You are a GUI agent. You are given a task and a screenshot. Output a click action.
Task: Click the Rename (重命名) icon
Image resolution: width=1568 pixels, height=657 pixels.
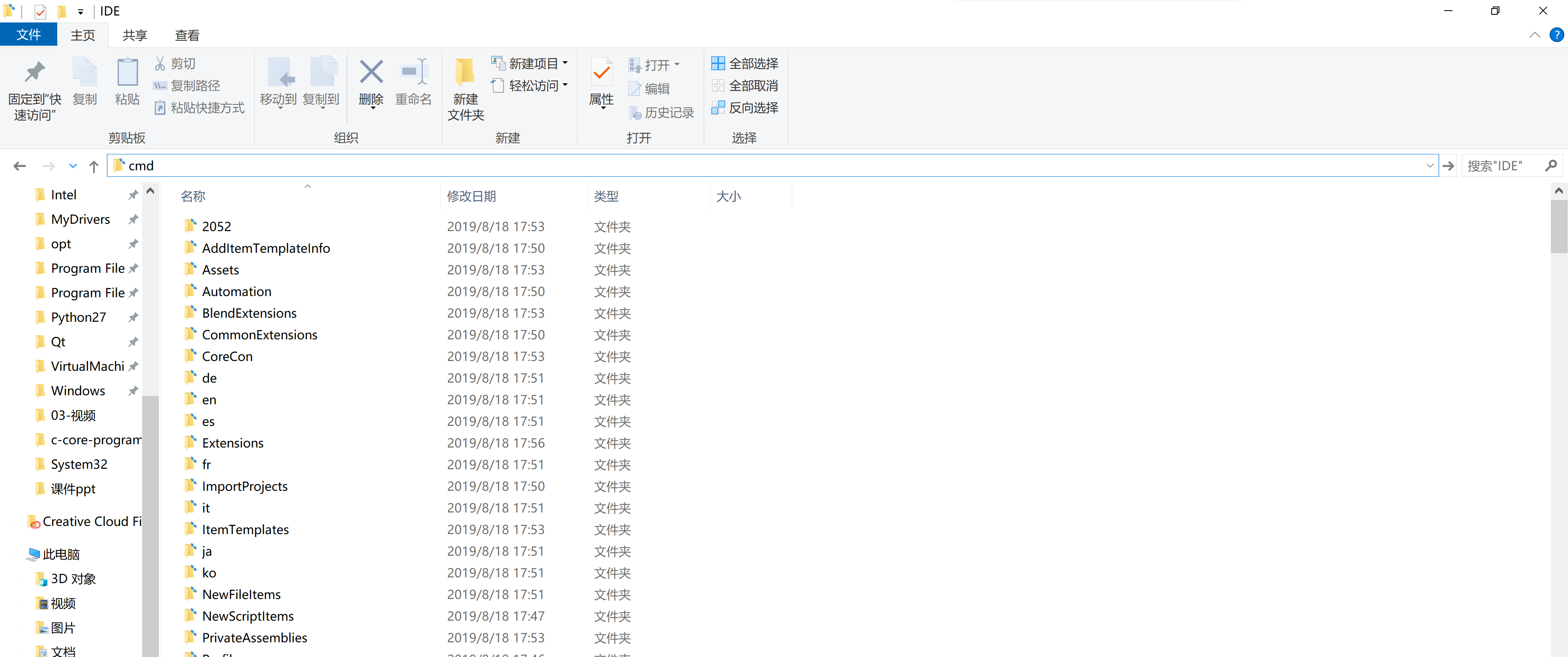click(x=413, y=72)
